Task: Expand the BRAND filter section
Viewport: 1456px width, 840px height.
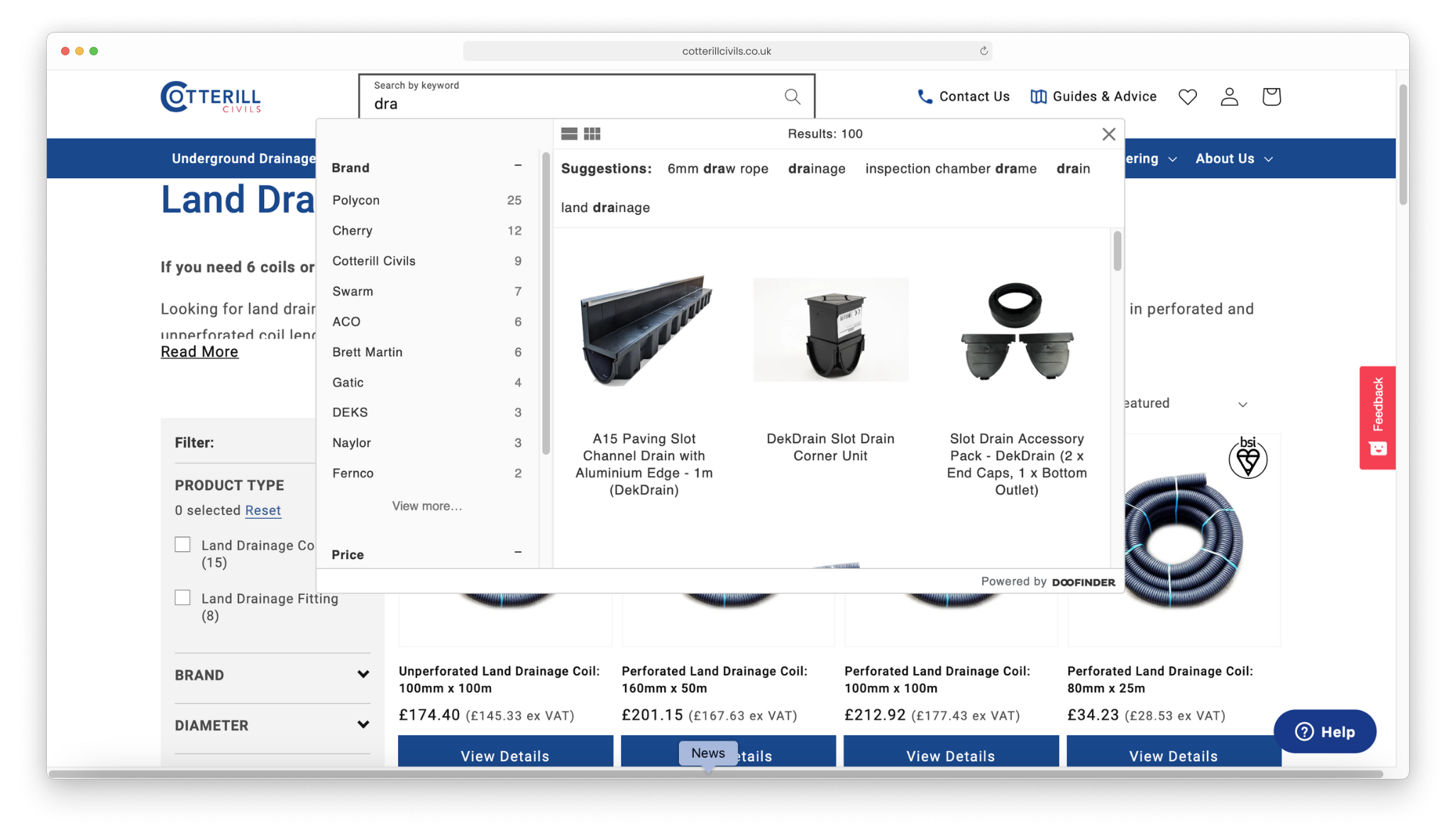Action: tap(271, 673)
